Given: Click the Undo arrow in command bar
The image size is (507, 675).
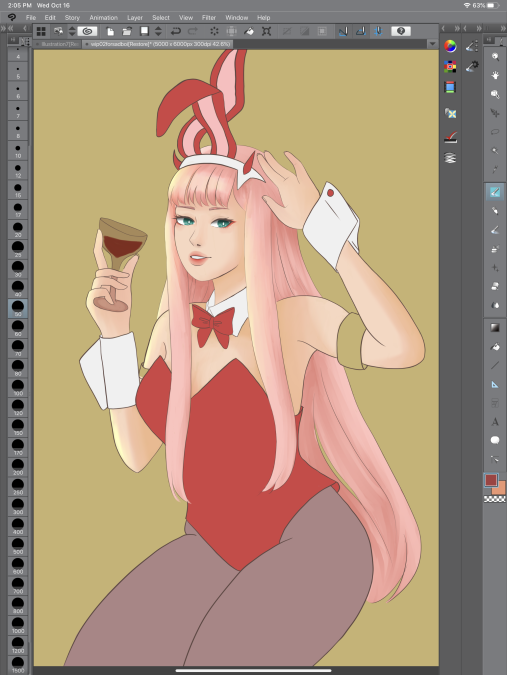Looking at the screenshot, I should coord(176,31).
